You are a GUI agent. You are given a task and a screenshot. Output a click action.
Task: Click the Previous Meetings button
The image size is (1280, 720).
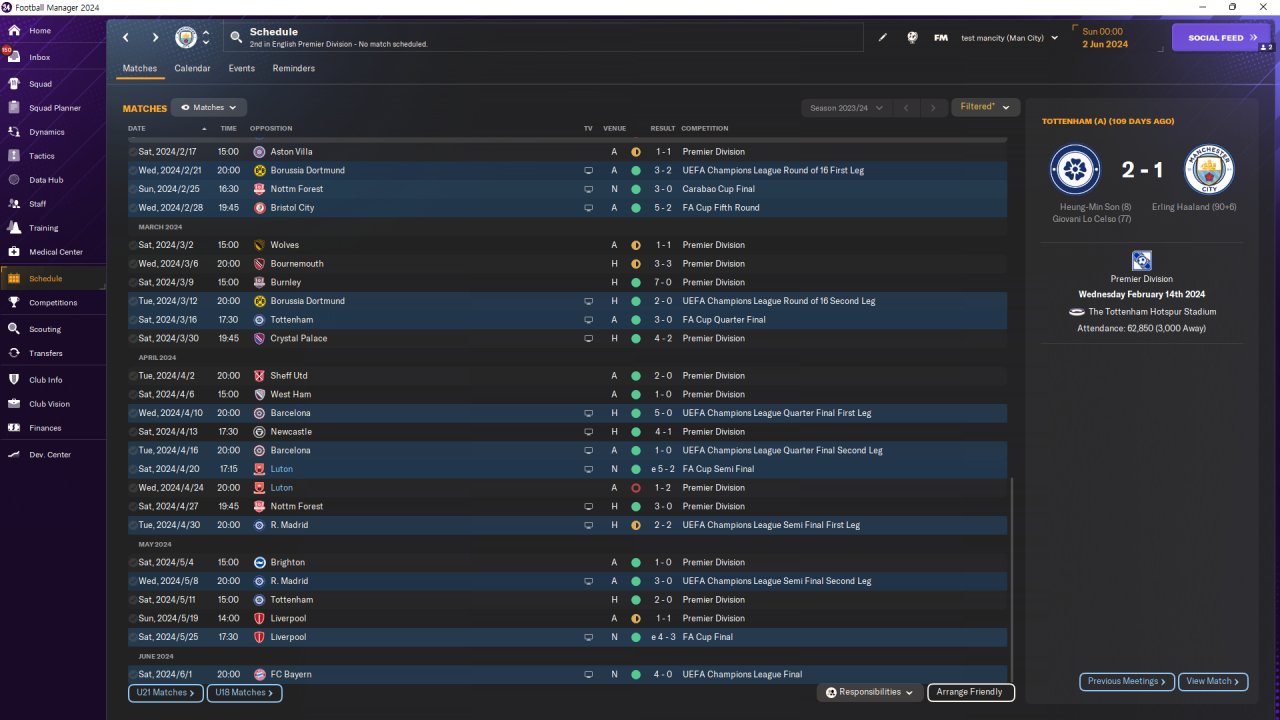tap(1127, 682)
